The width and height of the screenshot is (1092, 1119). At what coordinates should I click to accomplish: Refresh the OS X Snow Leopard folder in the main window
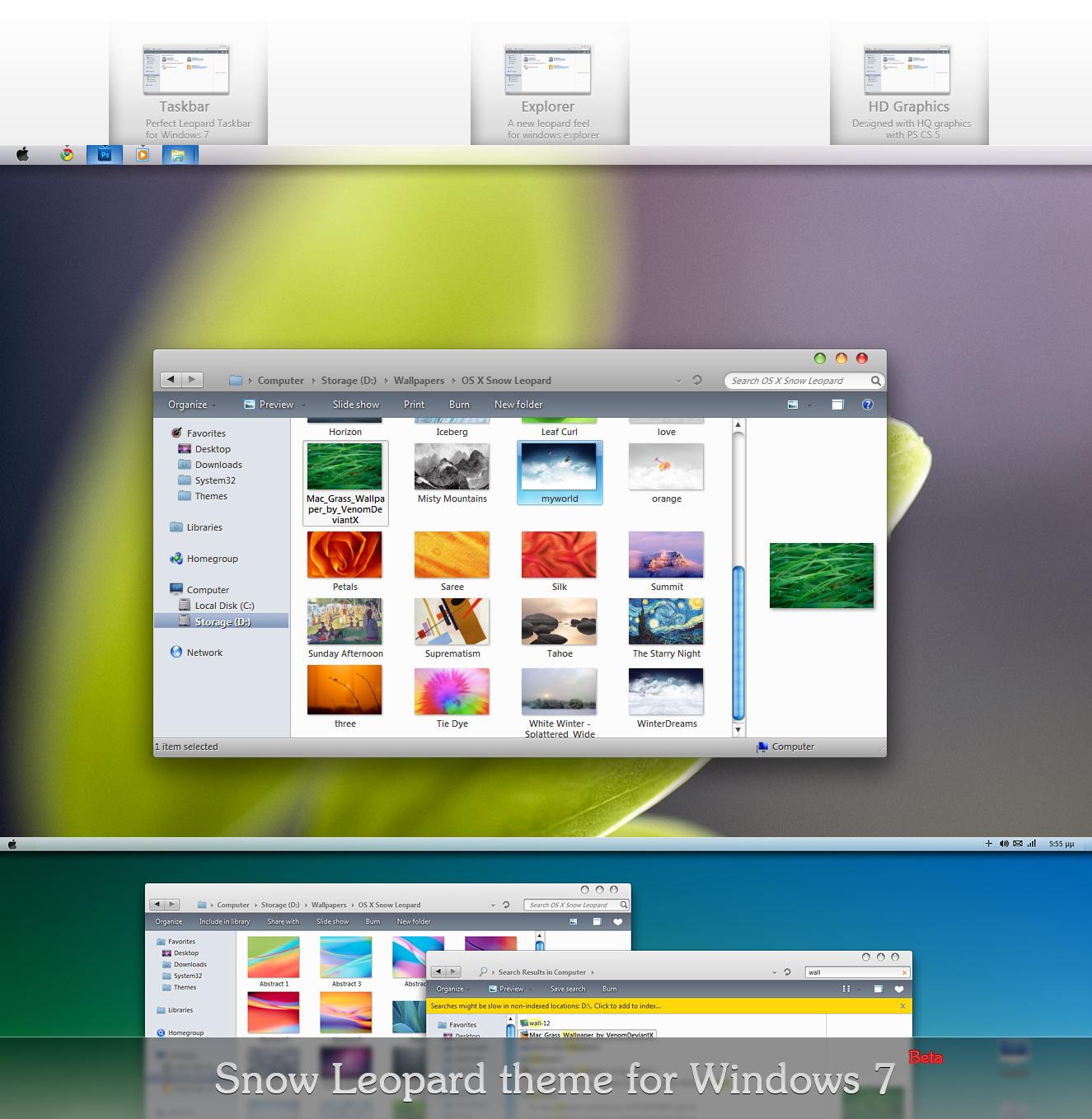pos(697,380)
